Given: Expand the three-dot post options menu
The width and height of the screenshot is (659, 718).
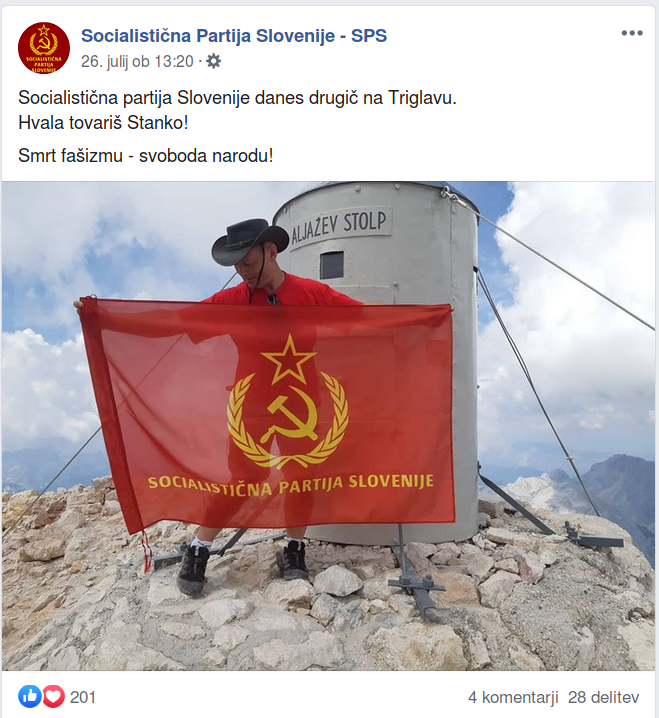Looking at the screenshot, I should [632, 33].
